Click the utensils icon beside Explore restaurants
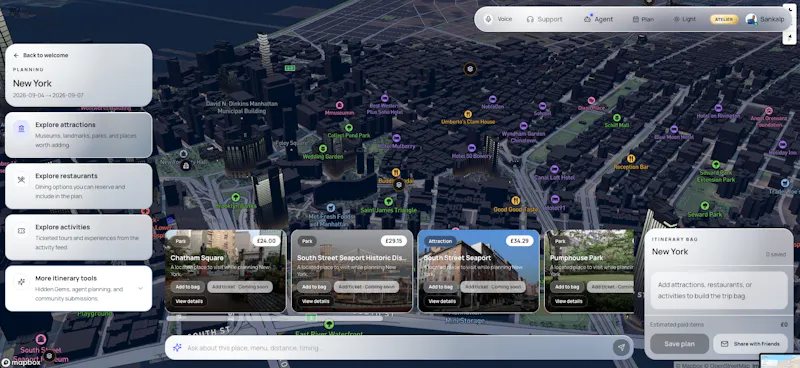The image size is (800, 368). pos(21,180)
